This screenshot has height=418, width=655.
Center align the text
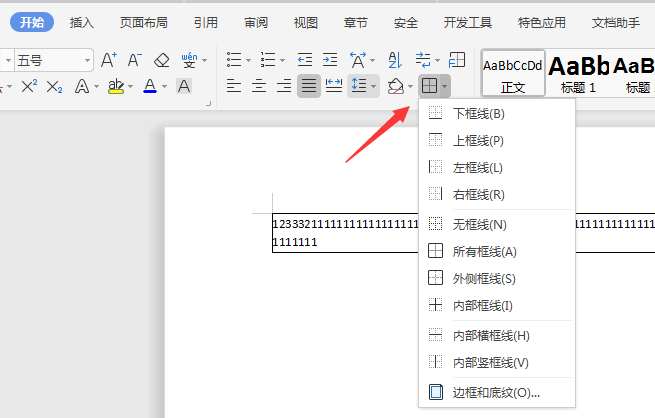click(x=259, y=86)
